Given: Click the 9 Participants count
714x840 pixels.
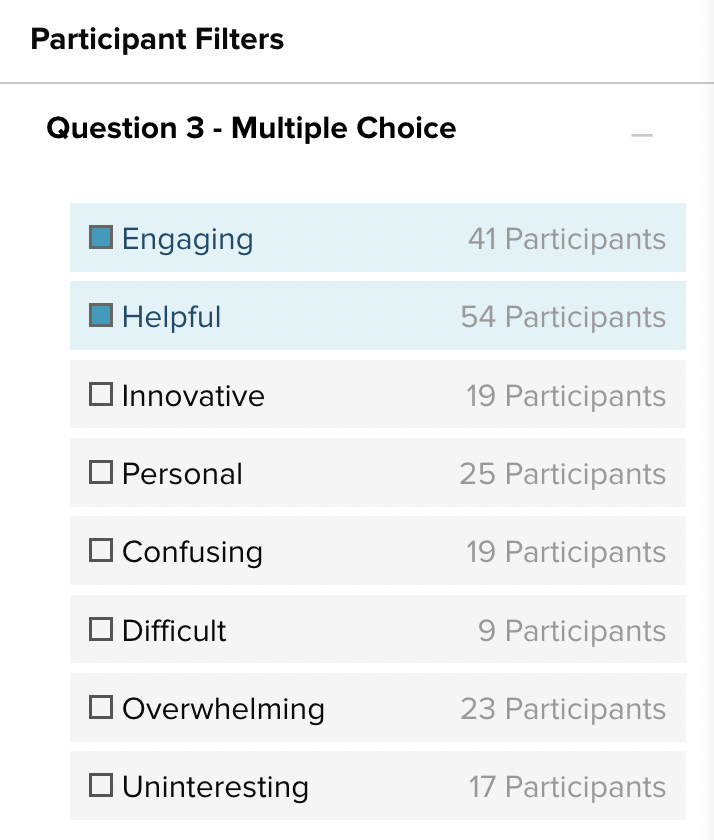Looking at the screenshot, I should (571, 631).
